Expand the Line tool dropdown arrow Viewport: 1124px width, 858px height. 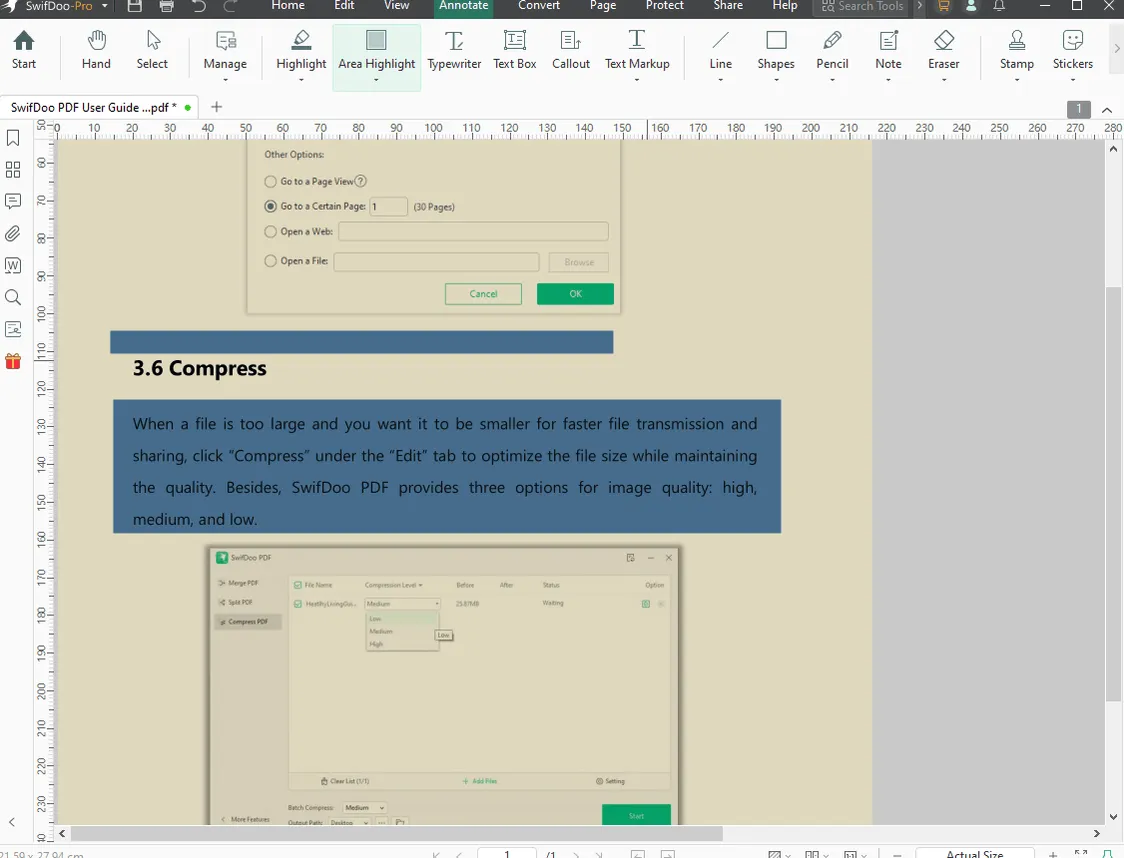click(x=720, y=80)
